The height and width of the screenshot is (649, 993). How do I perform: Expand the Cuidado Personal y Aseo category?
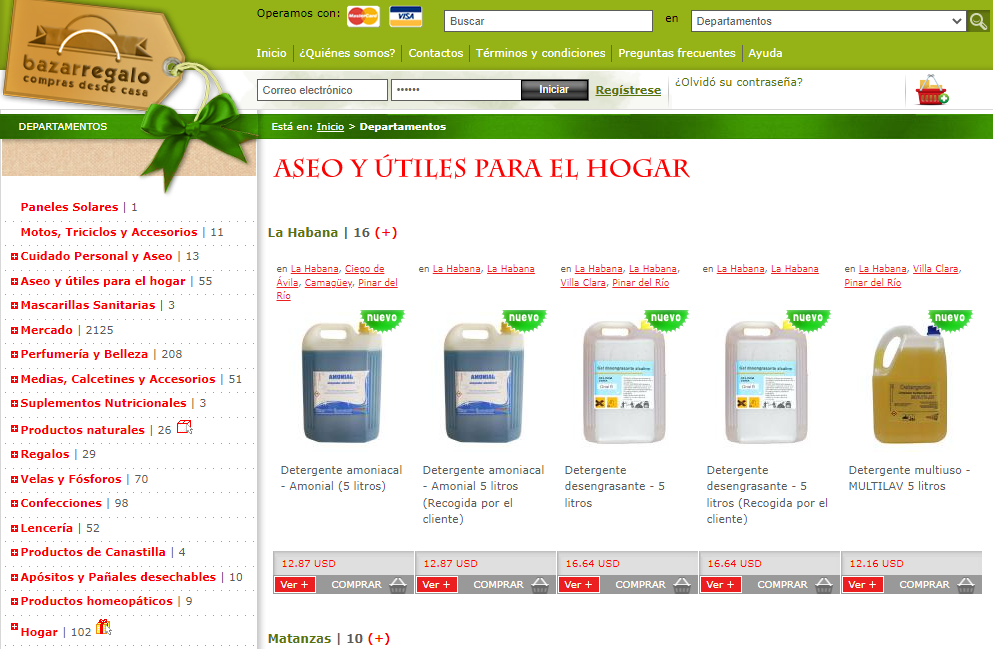[14, 256]
